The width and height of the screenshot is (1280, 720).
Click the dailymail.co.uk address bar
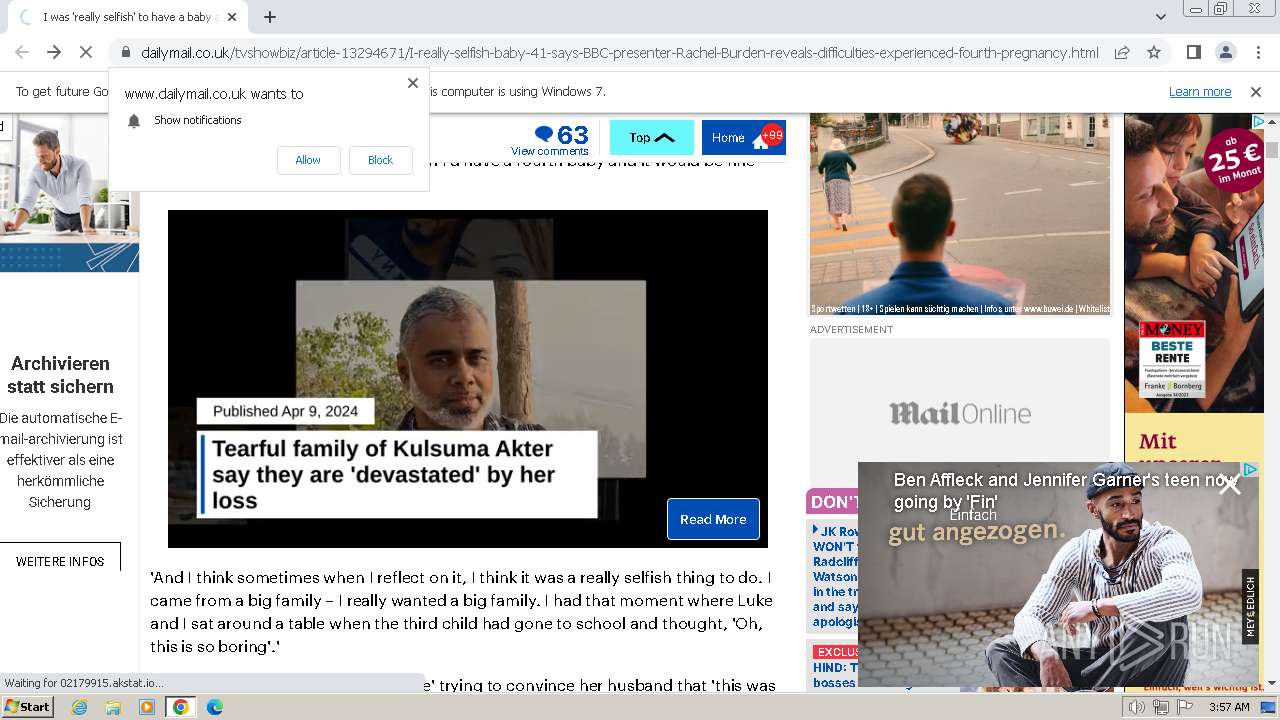(x=619, y=53)
